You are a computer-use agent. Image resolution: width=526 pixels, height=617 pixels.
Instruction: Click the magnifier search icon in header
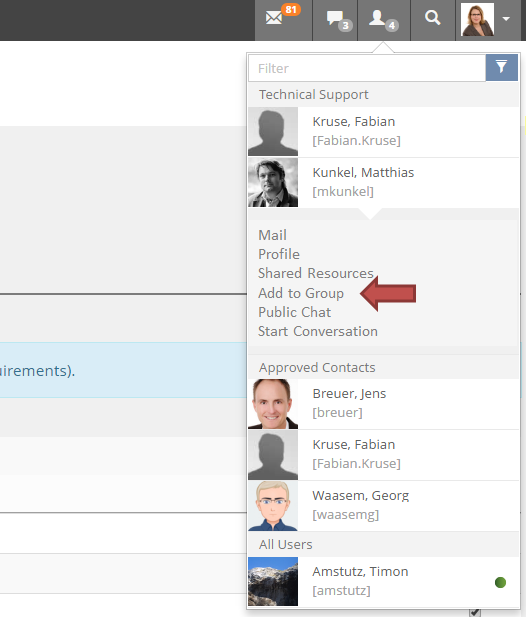pos(432,18)
